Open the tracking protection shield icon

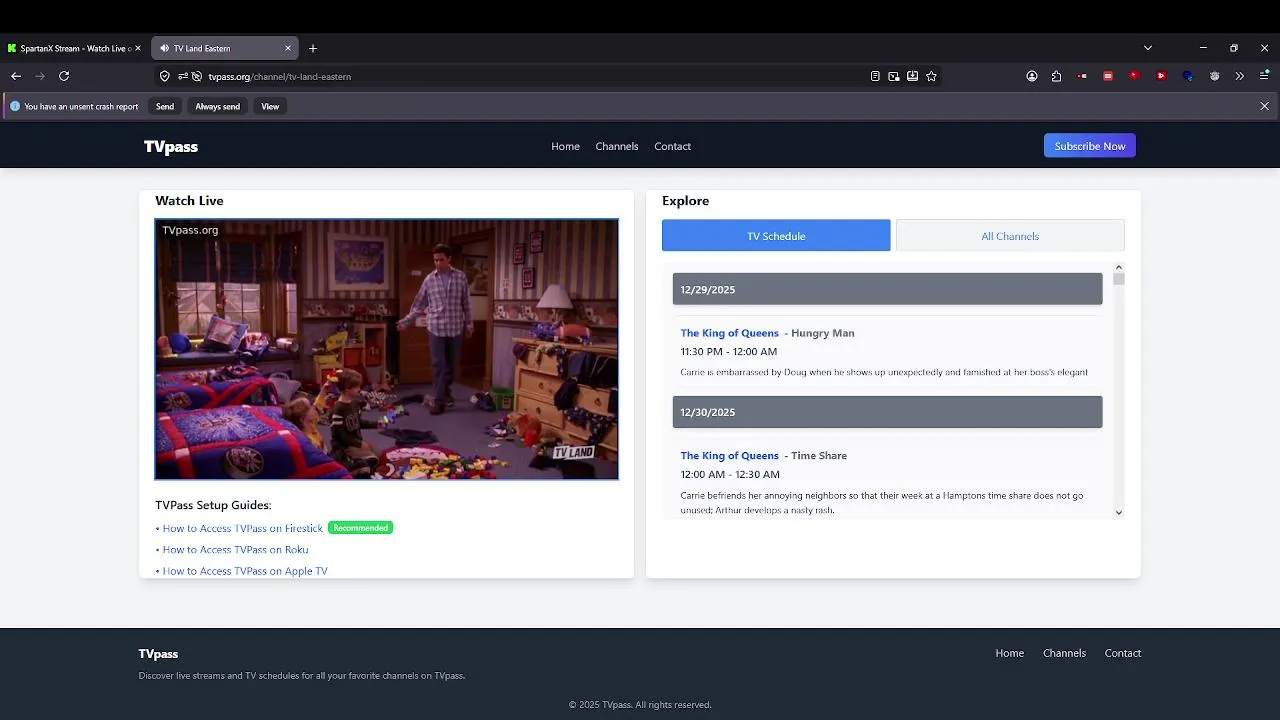coord(165,76)
